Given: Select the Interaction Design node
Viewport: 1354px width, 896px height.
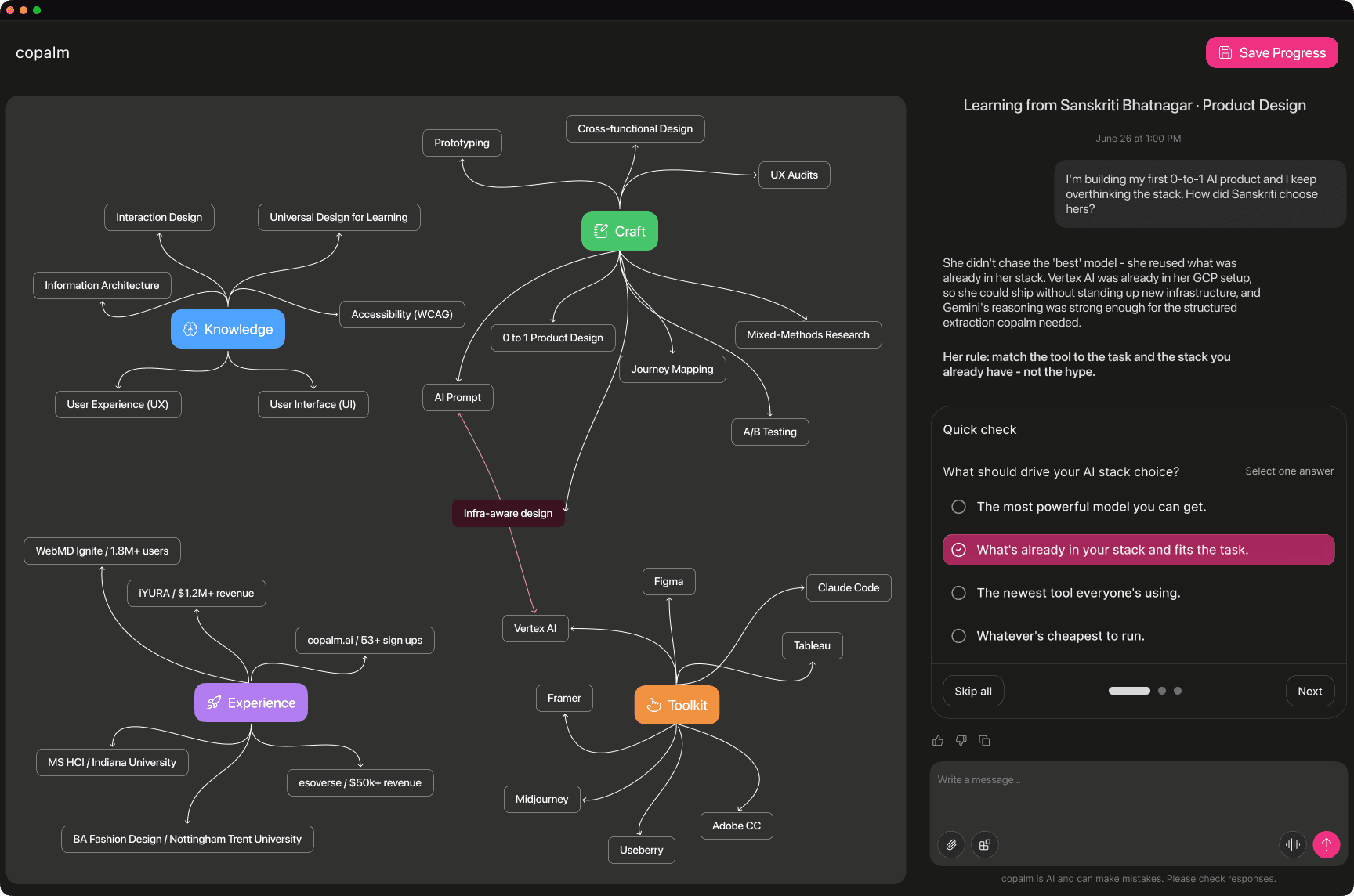Looking at the screenshot, I should tap(159, 217).
